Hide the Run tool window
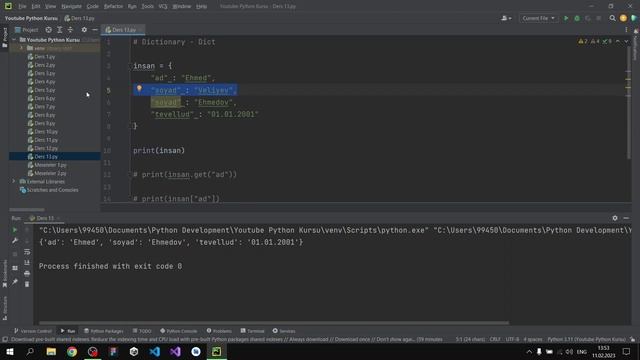Screen dimensions: 640x360 tap(626, 218)
